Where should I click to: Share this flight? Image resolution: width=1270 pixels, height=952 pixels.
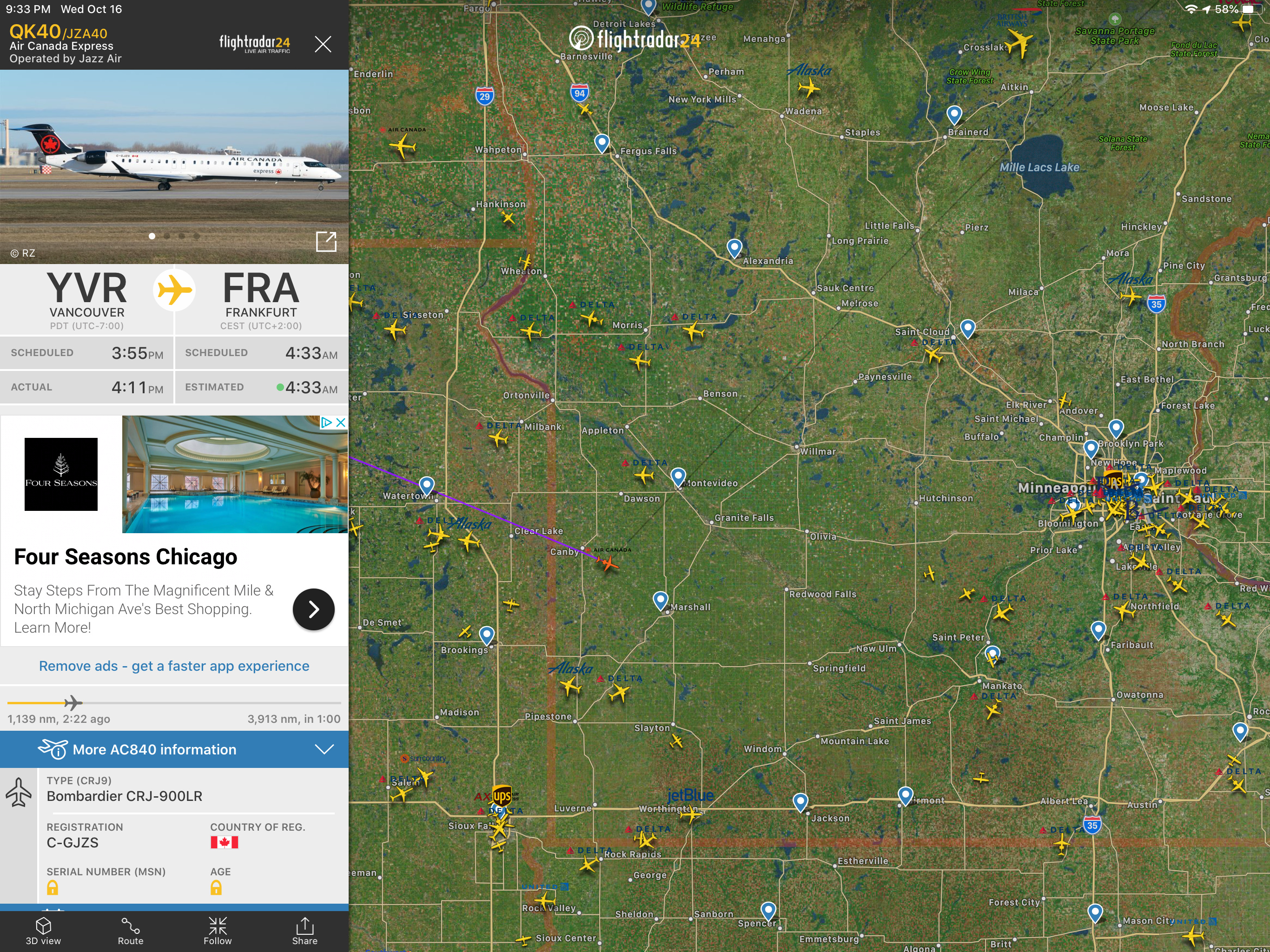[x=305, y=931]
